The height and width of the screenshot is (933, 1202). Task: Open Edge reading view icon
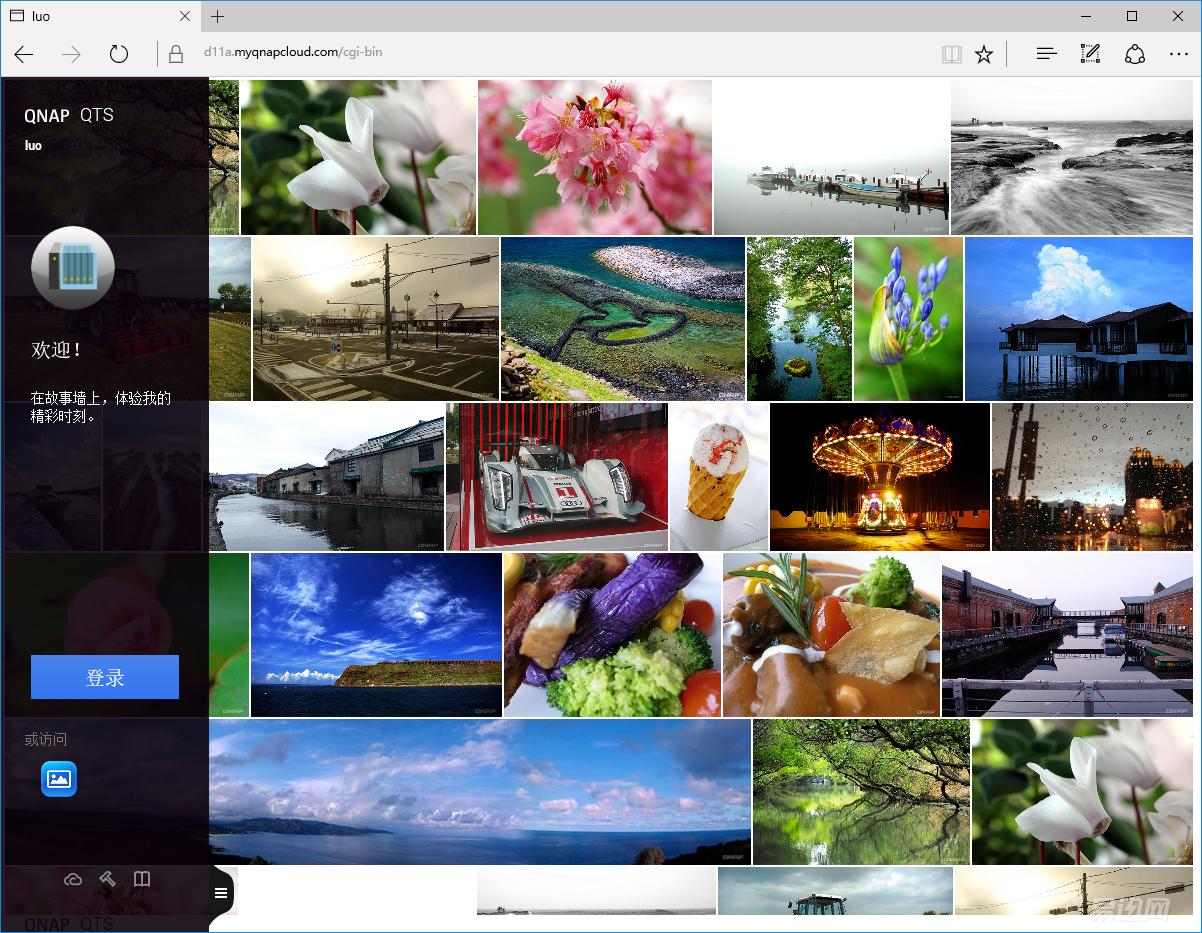(951, 54)
